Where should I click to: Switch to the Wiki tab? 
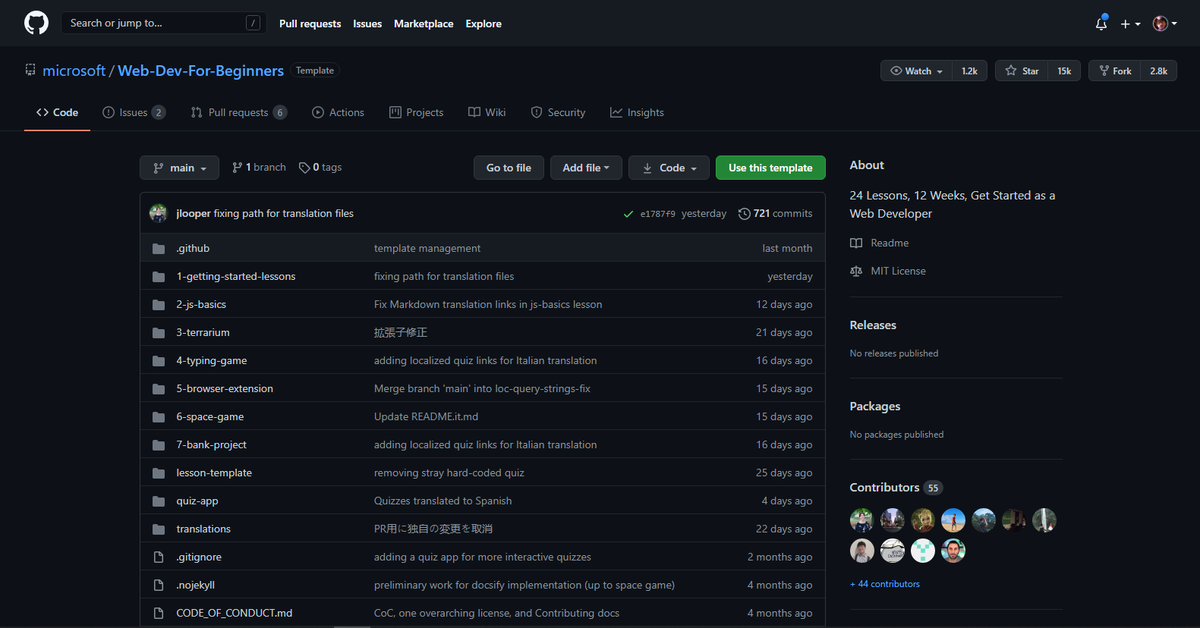pos(487,112)
